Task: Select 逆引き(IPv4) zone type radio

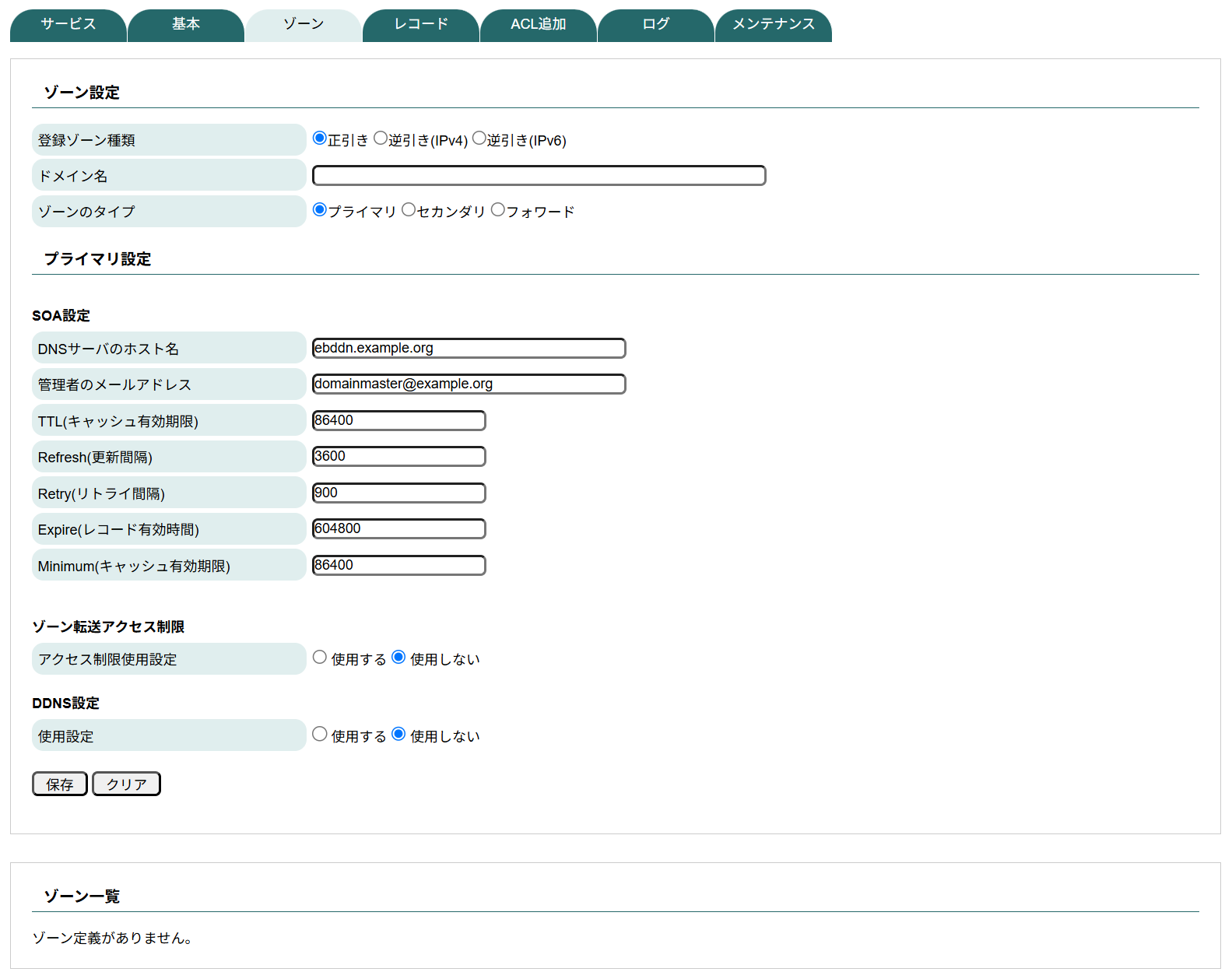Action: pyautogui.click(x=381, y=139)
